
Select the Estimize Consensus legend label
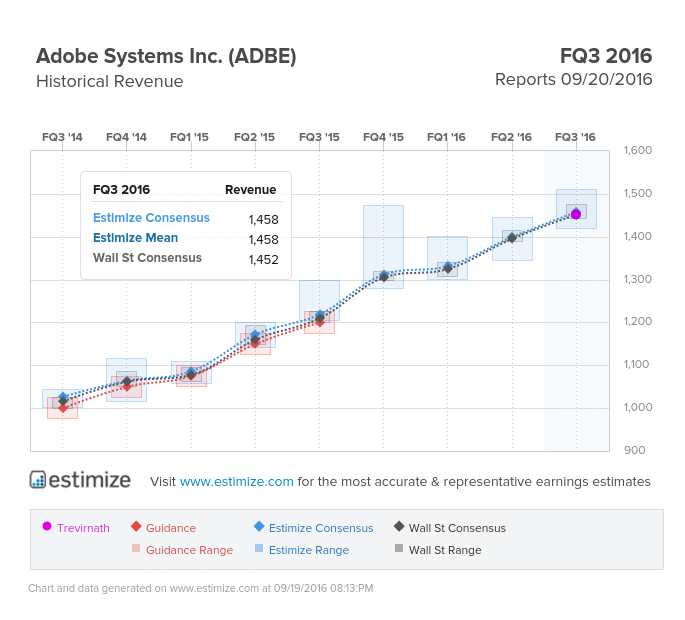321,528
